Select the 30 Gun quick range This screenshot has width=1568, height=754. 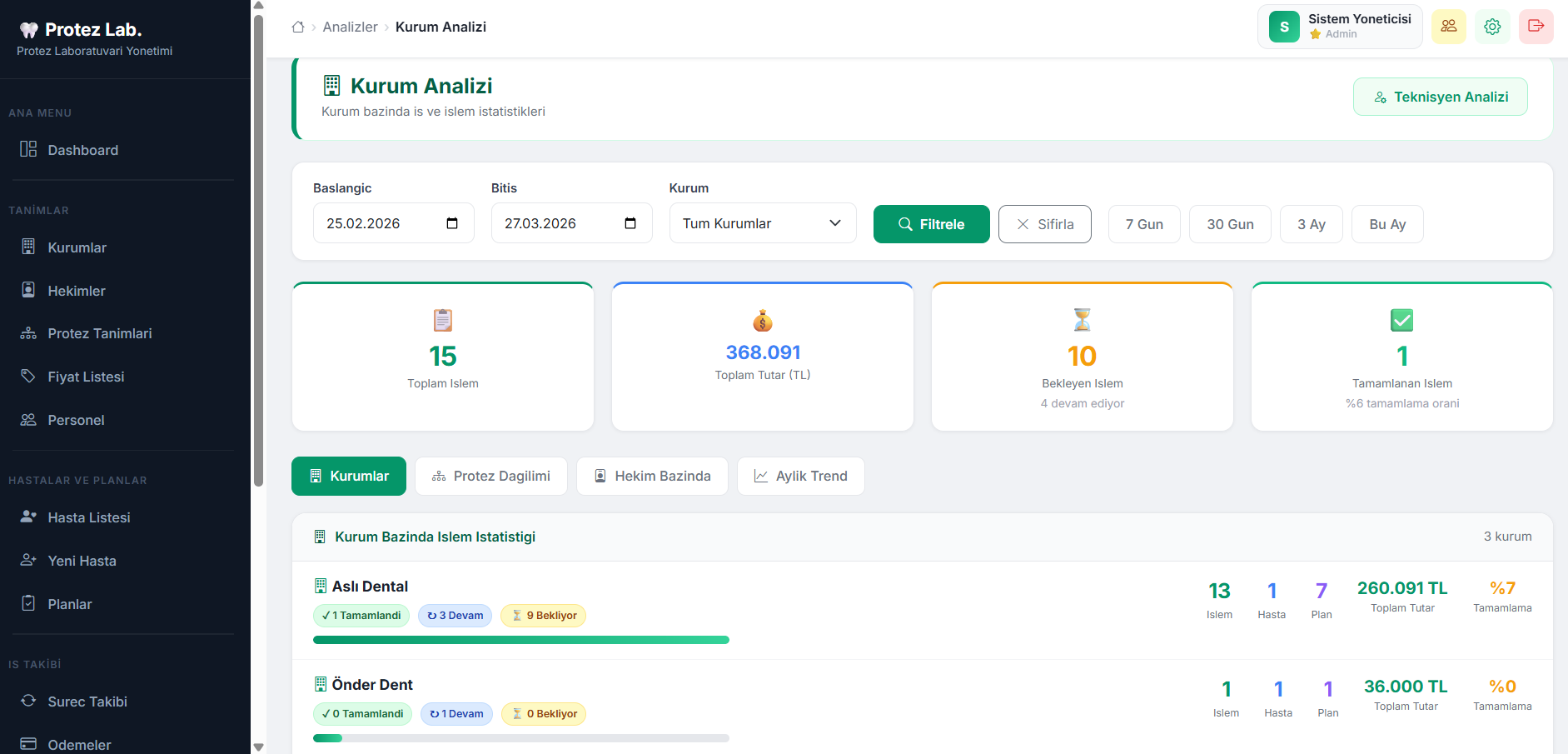point(1230,224)
